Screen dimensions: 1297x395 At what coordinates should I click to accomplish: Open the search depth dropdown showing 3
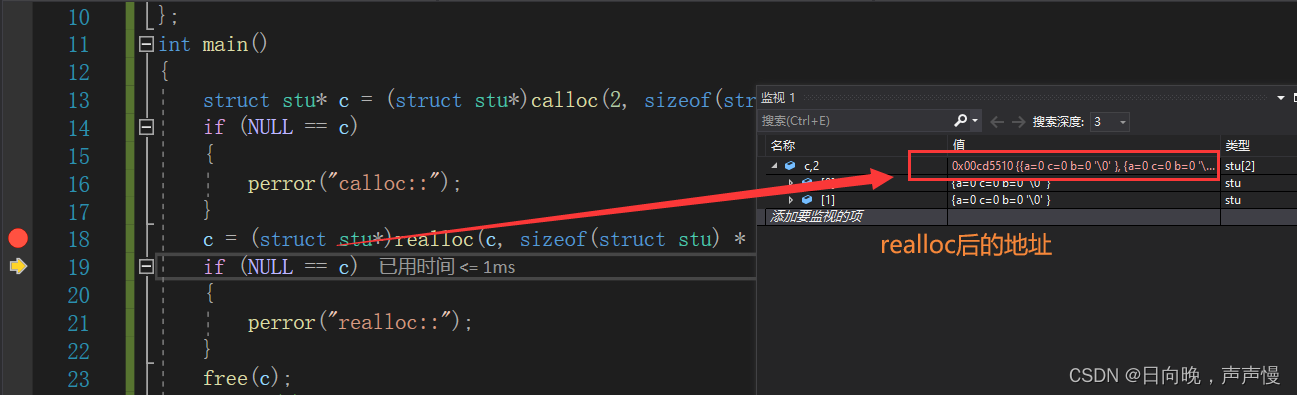(1110, 121)
